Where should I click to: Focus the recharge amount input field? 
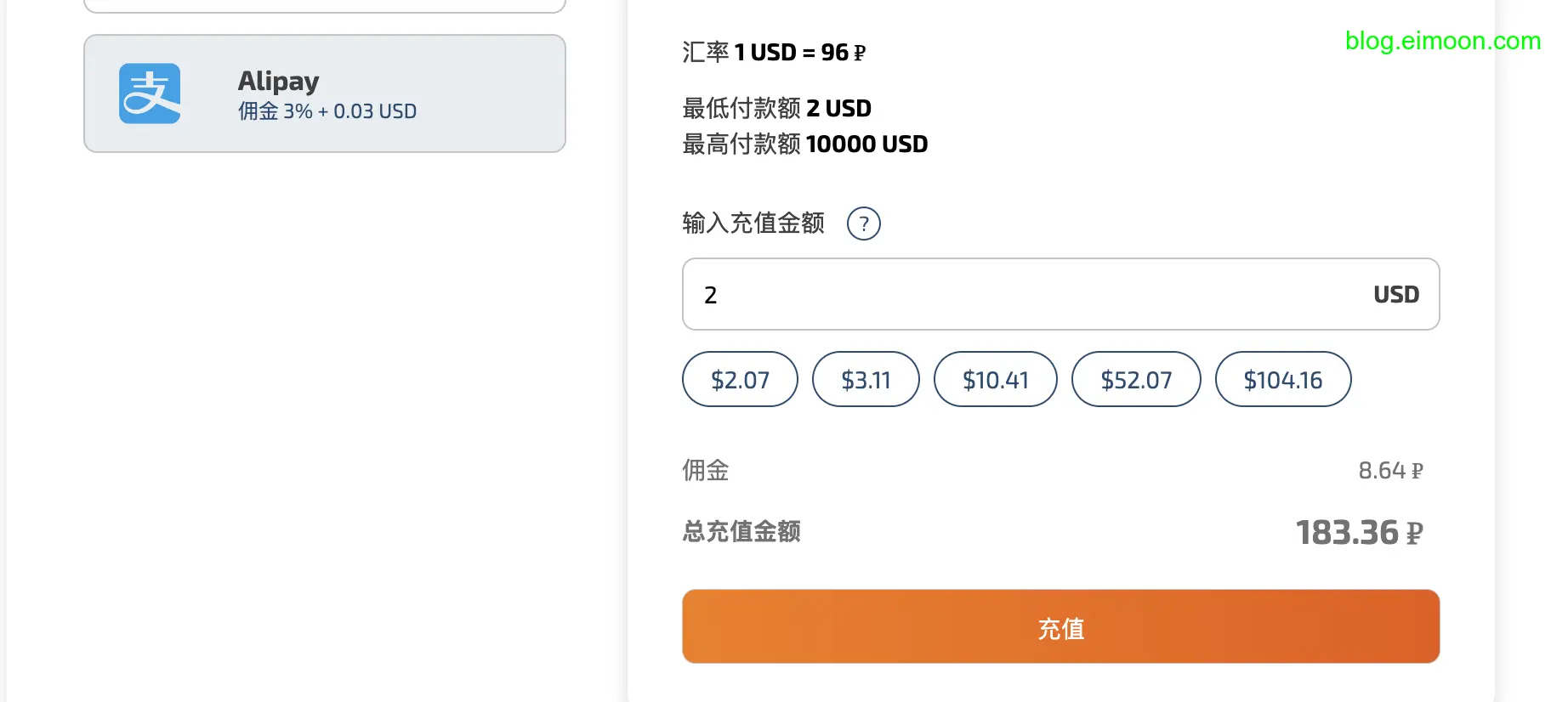point(1020,294)
